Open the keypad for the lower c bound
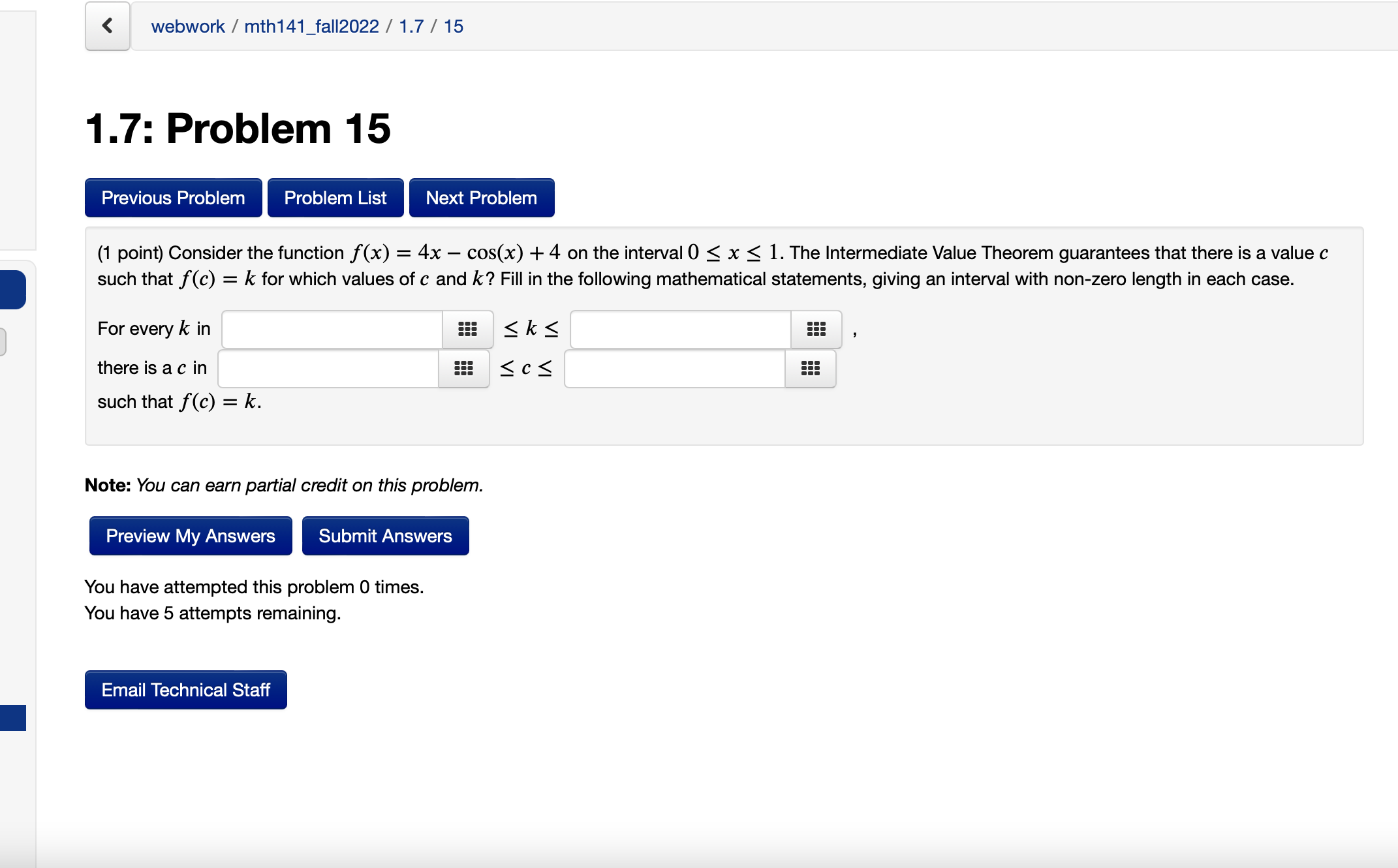Screen dimensions: 1398x868 coord(463,369)
